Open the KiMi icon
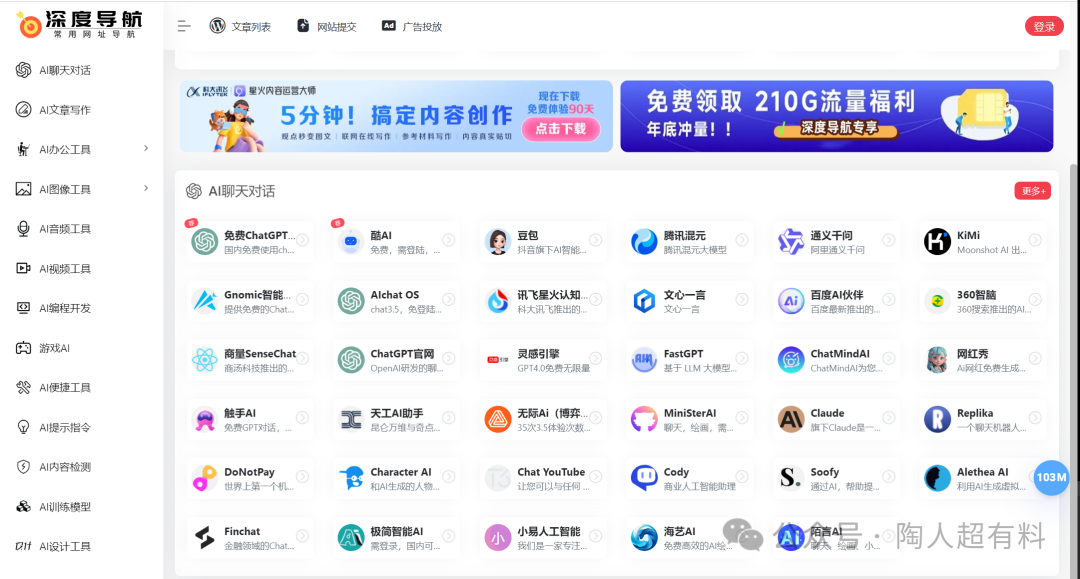Image resolution: width=1080 pixels, height=579 pixels. [937, 242]
